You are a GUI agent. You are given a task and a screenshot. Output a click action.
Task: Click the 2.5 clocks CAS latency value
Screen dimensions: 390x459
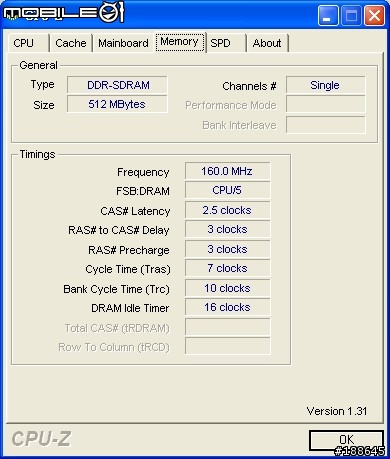point(228,210)
